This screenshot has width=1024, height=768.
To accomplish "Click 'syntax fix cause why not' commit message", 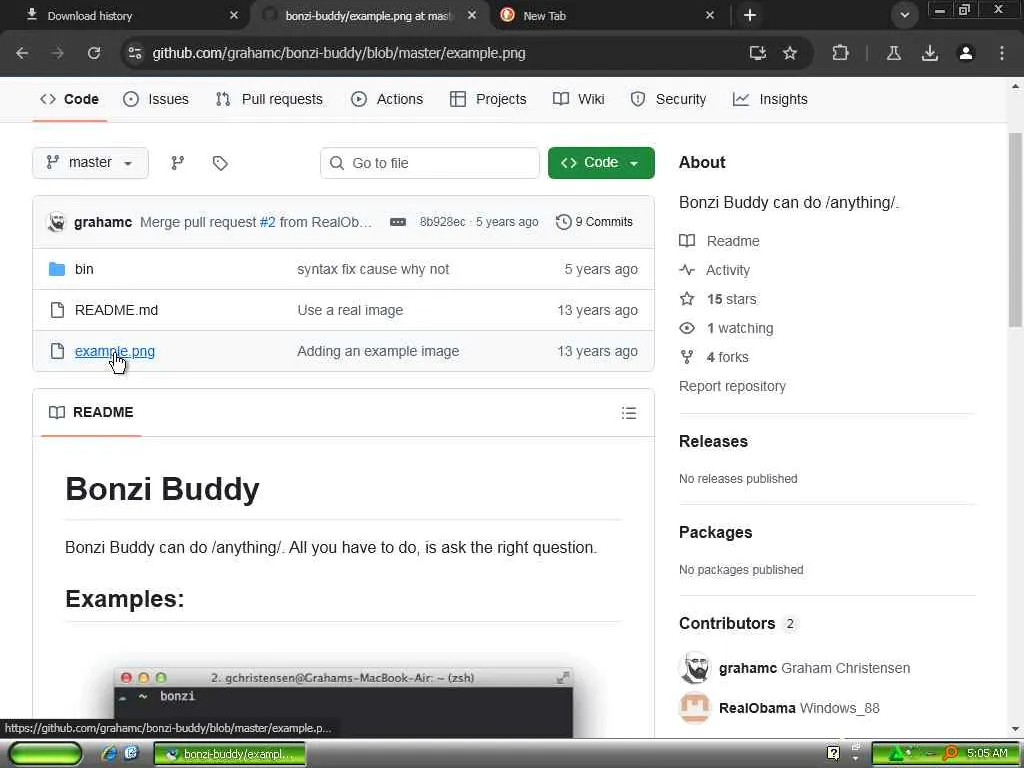I will 373,269.
